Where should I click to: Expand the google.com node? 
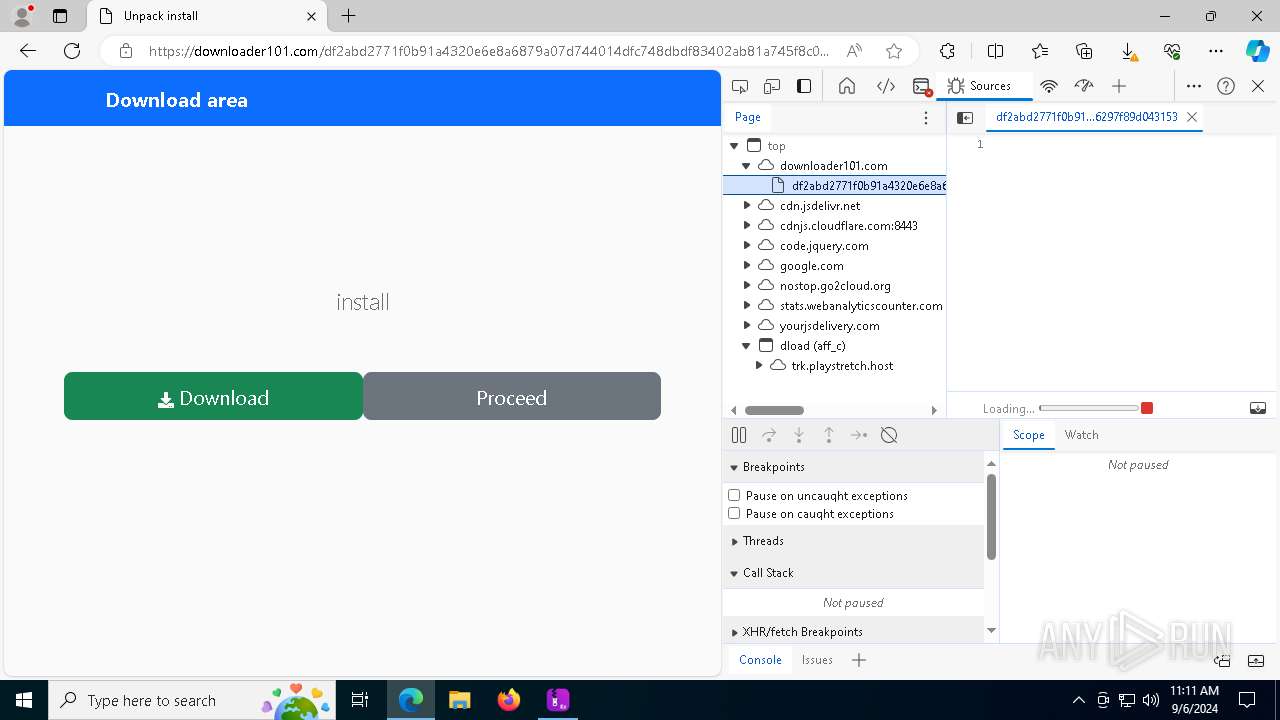click(x=746, y=265)
